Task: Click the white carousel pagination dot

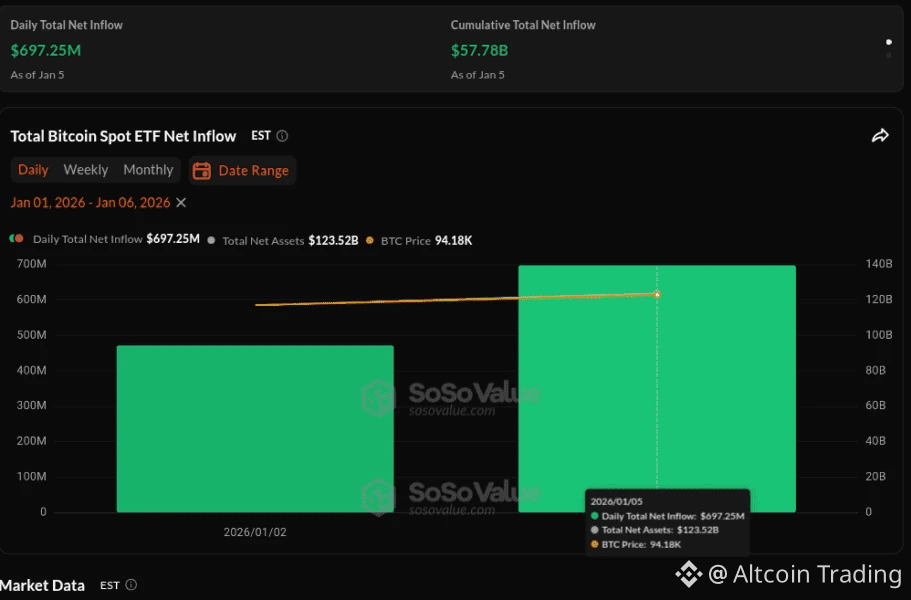Action: click(x=889, y=42)
